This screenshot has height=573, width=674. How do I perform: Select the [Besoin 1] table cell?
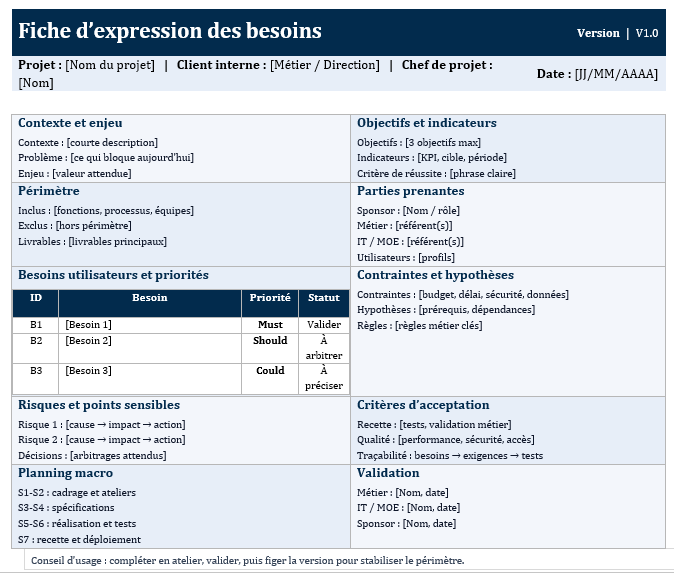tap(88, 325)
